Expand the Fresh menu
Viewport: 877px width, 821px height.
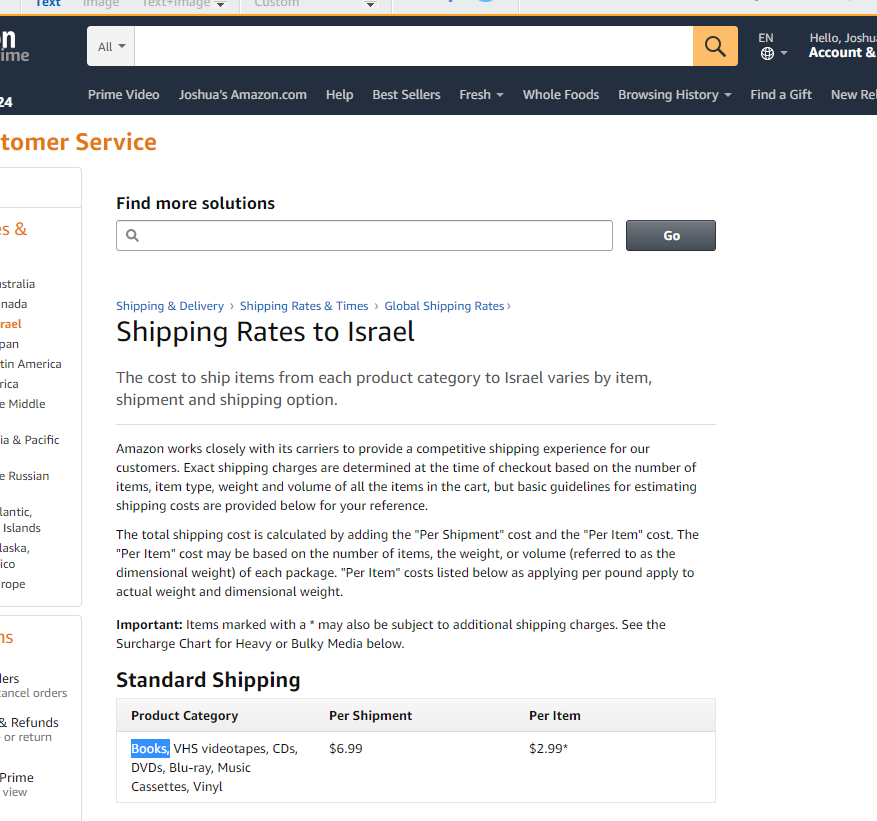pos(481,95)
